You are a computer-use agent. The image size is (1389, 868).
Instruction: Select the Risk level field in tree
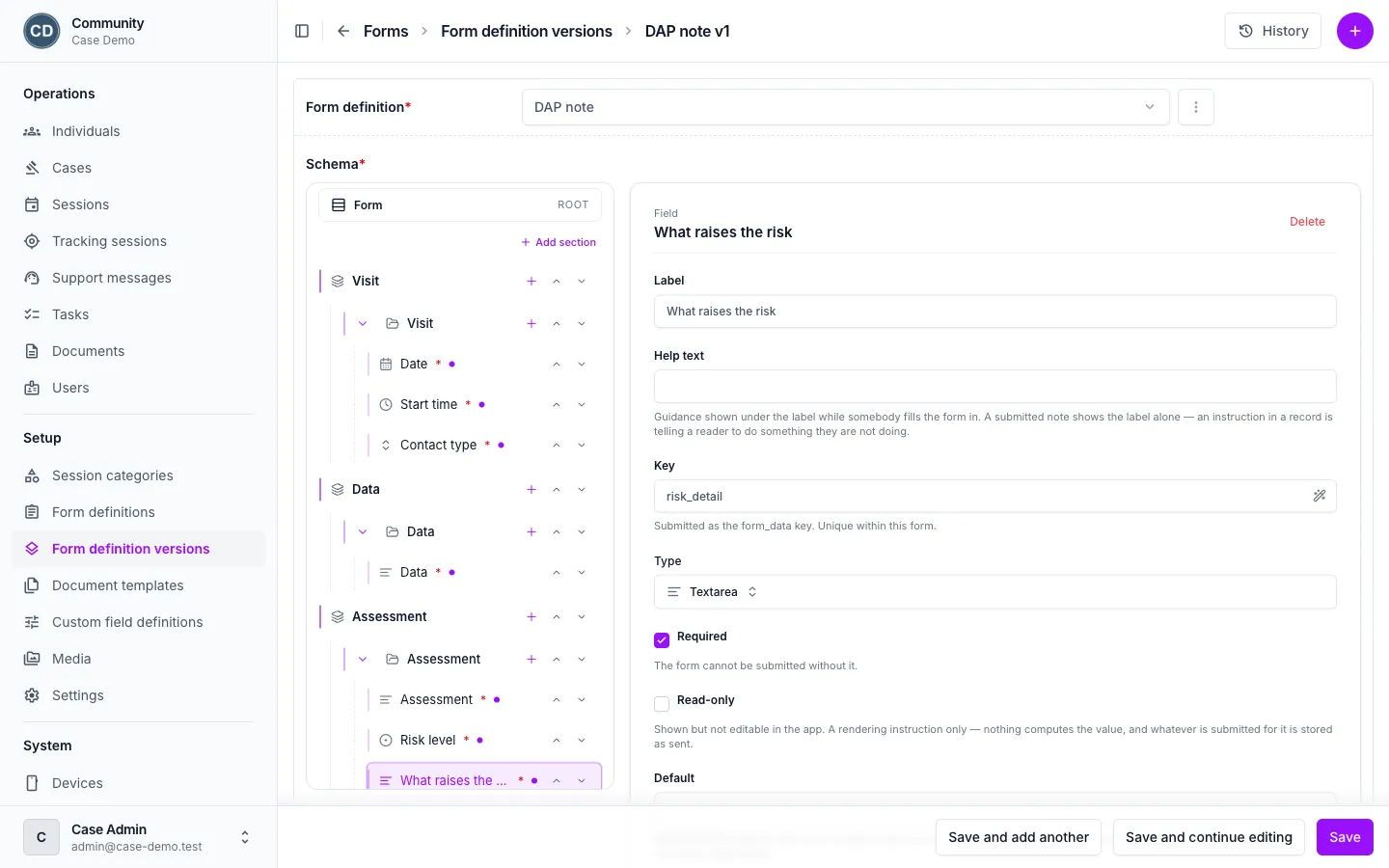point(427,740)
